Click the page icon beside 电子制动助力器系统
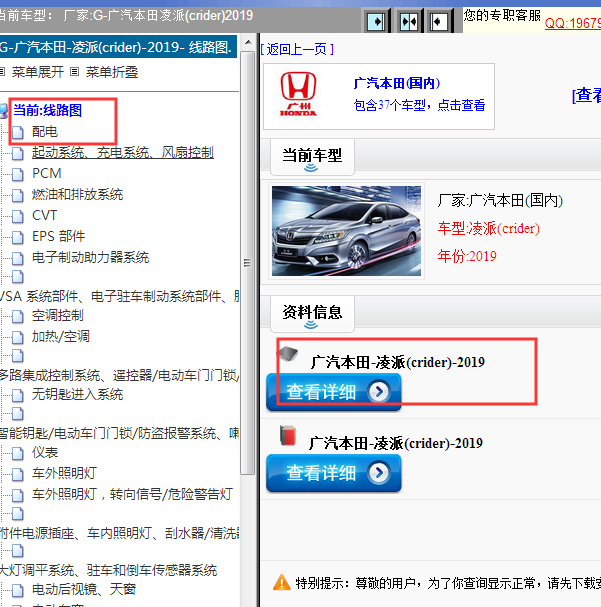The image size is (601, 607). pyautogui.click(x=17, y=258)
